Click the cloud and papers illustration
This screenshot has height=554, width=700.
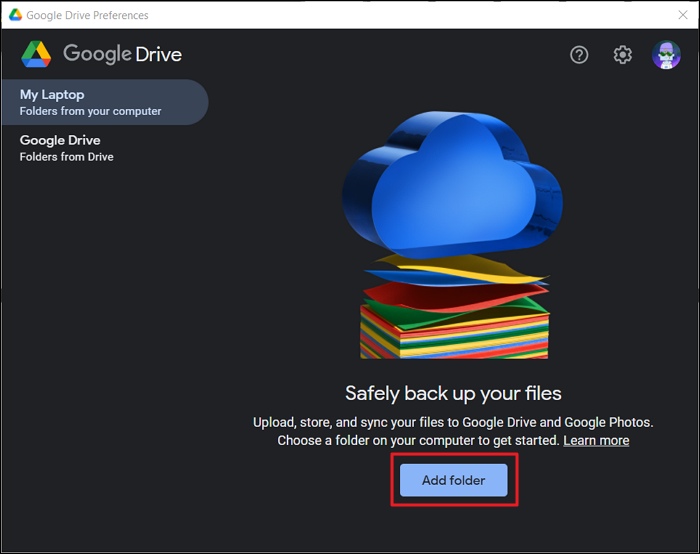[x=452, y=235]
